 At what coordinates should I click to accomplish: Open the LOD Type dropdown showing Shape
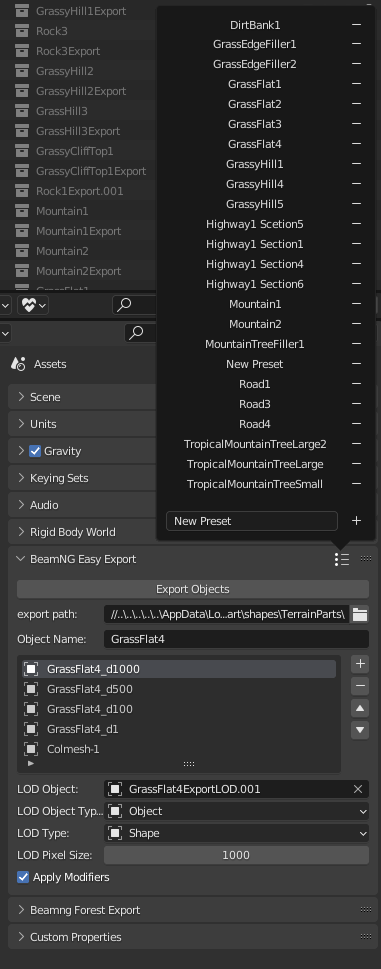[x=237, y=834]
